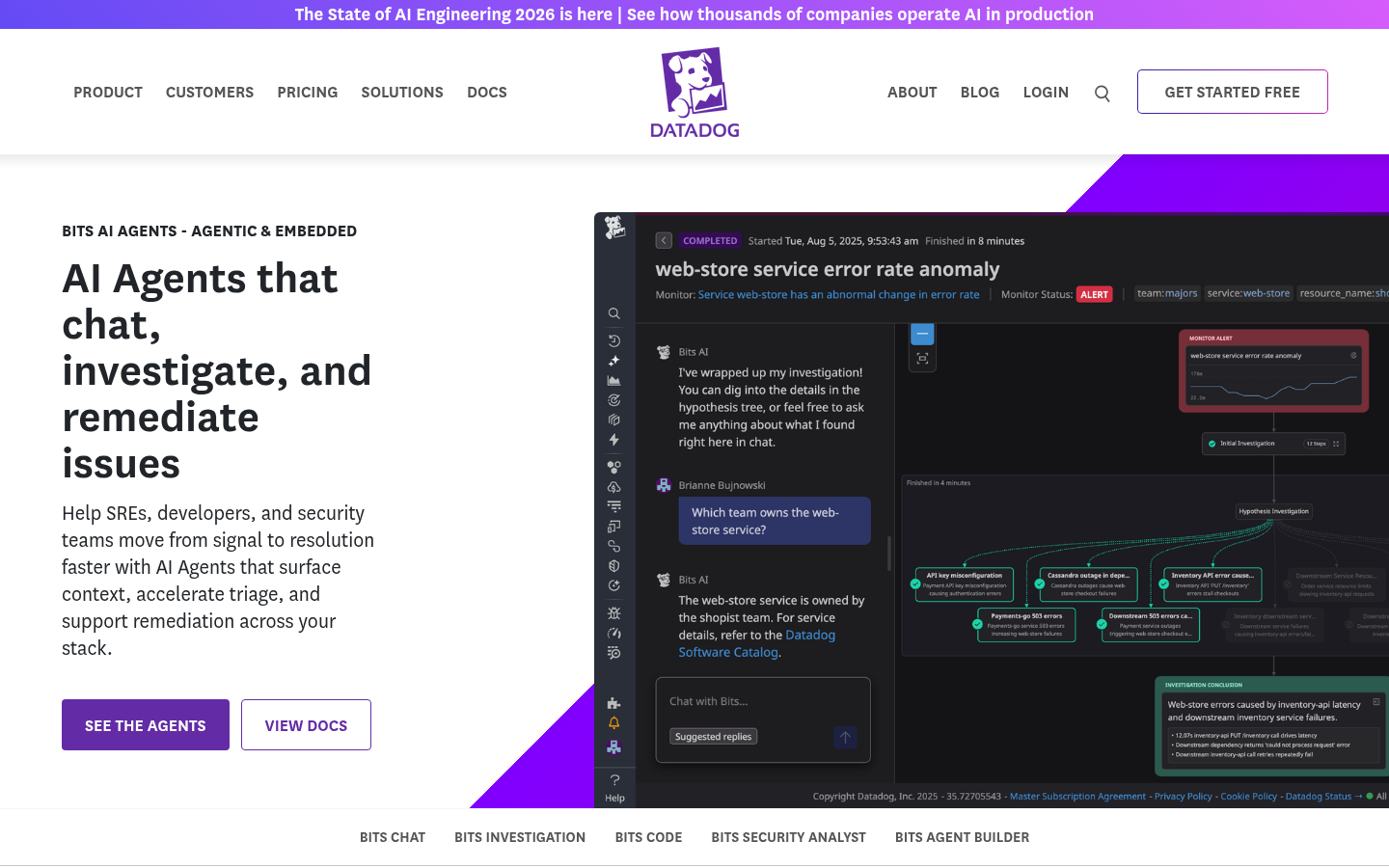Click the chain link icon in sidebar
Screen dimensions: 1389x868
point(613,546)
